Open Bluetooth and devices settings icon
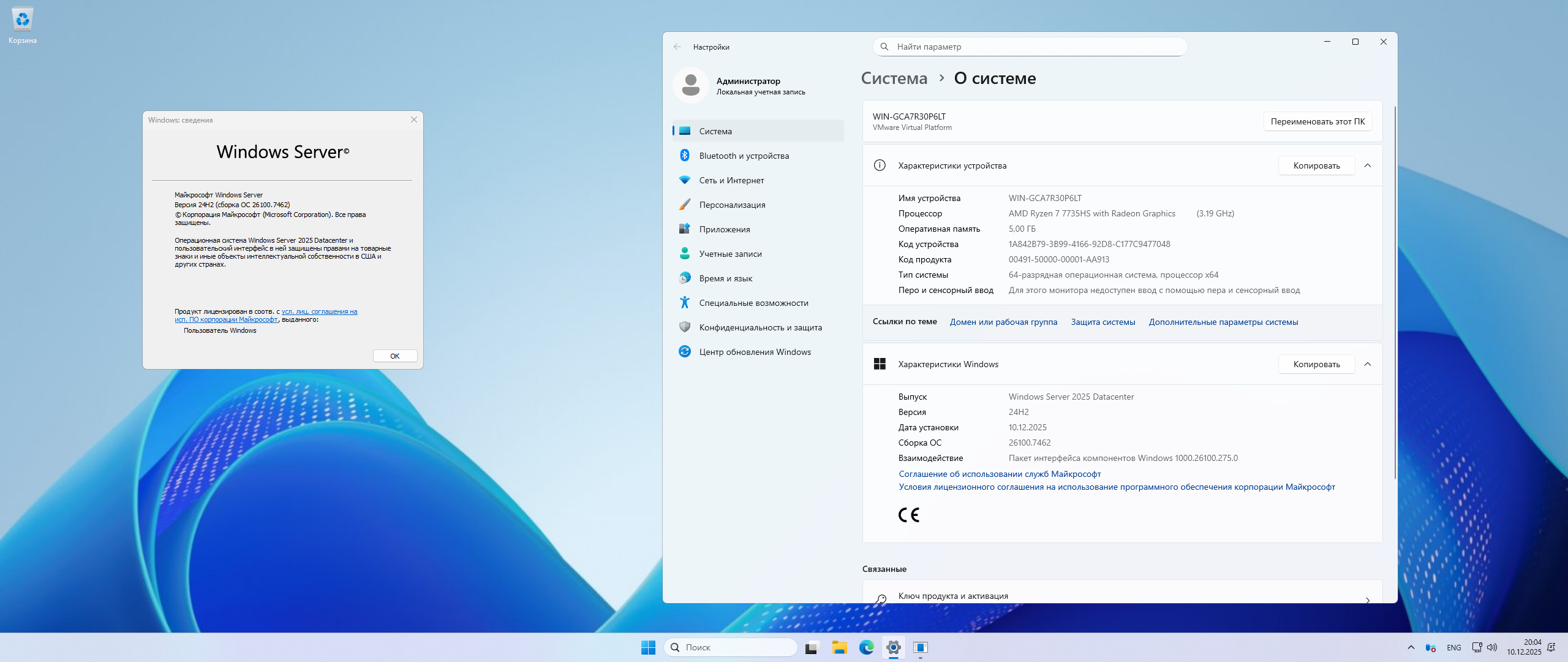1568x662 pixels. click(685, 156)
